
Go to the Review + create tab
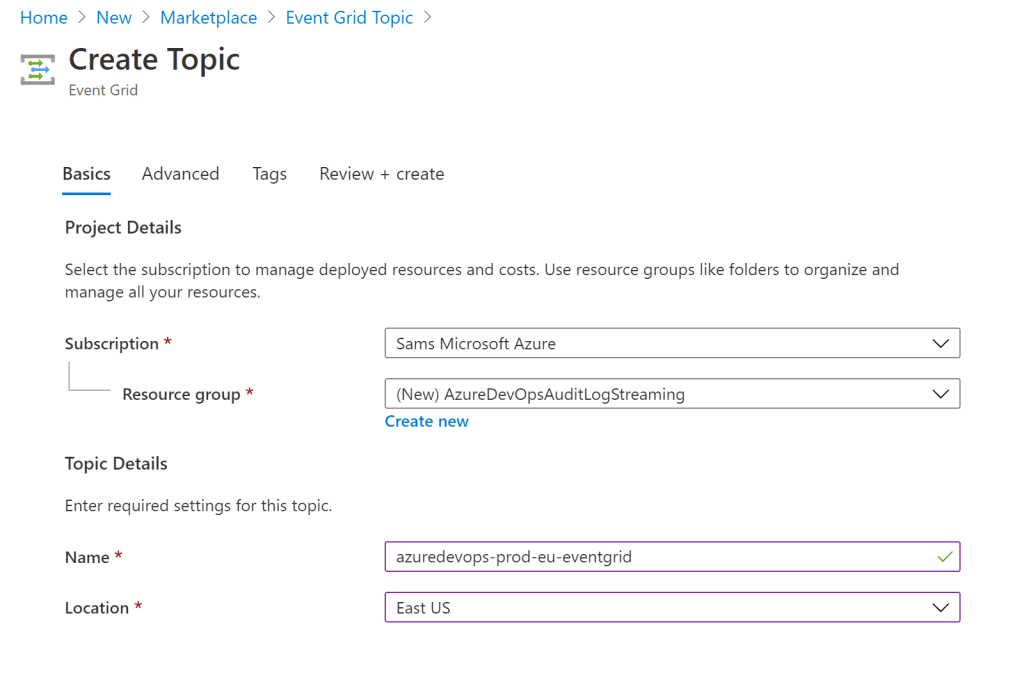coord(381,174)
